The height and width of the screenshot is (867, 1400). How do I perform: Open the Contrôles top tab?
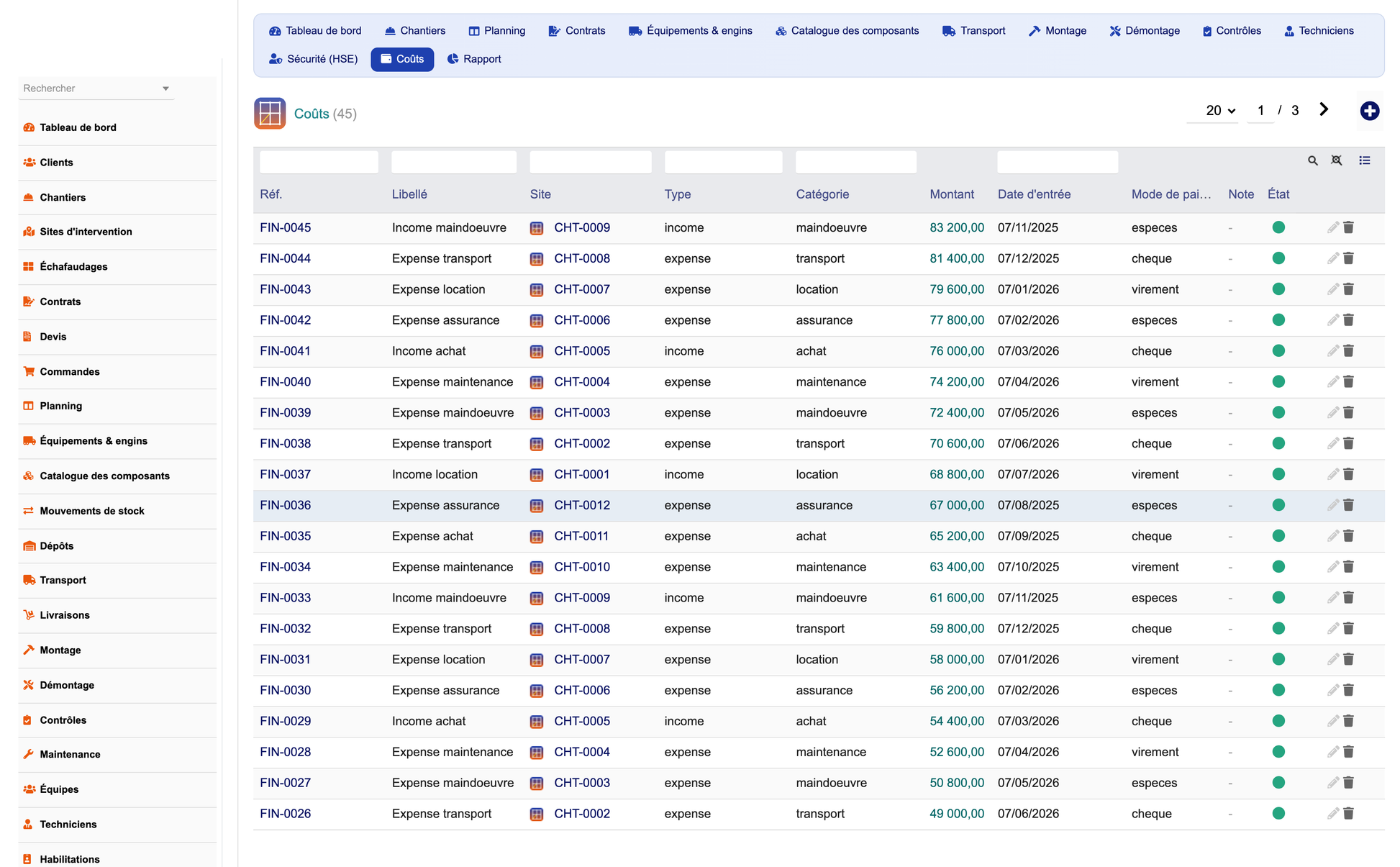click(1232, 31)
